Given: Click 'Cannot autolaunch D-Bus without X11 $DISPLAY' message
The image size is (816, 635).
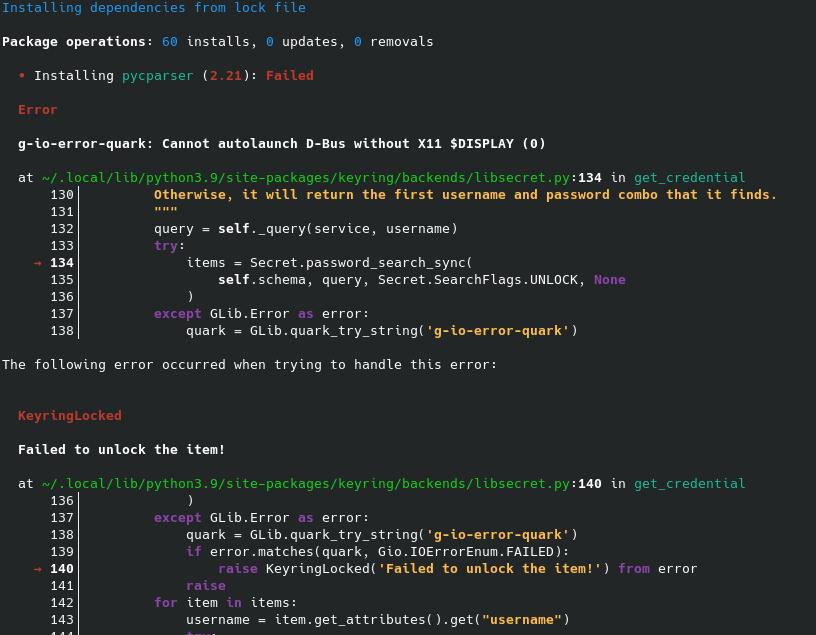Looking at the screenshot, I should (338, 144).
